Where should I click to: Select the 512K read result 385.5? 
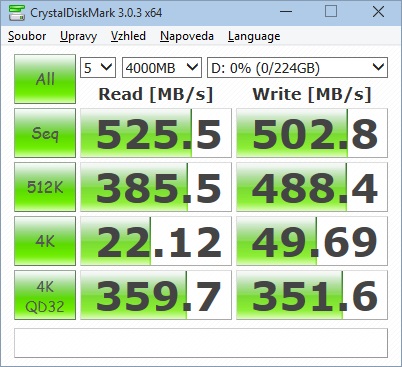coord(156,187)
